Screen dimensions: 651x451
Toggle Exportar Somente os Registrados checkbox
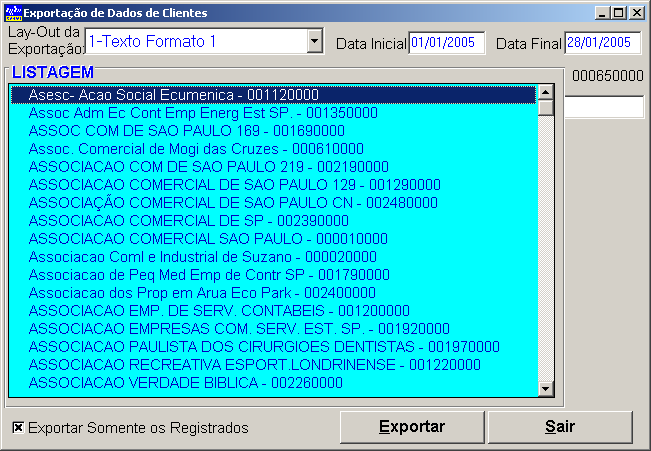(x=18, y=427)
